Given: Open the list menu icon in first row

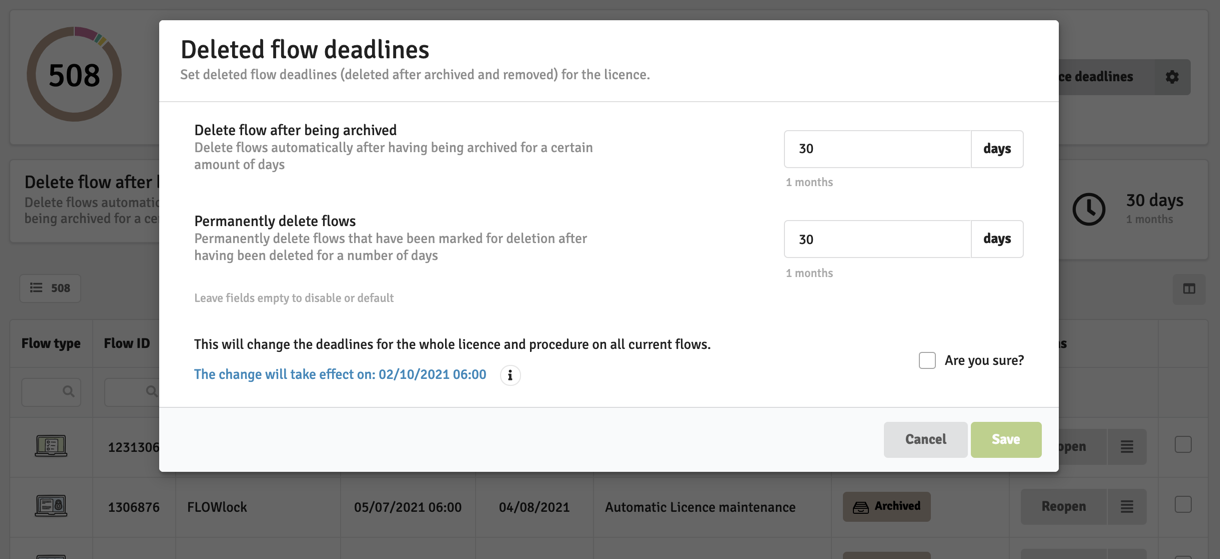Looking at the screenshot, I should [x=1127, y=447].
